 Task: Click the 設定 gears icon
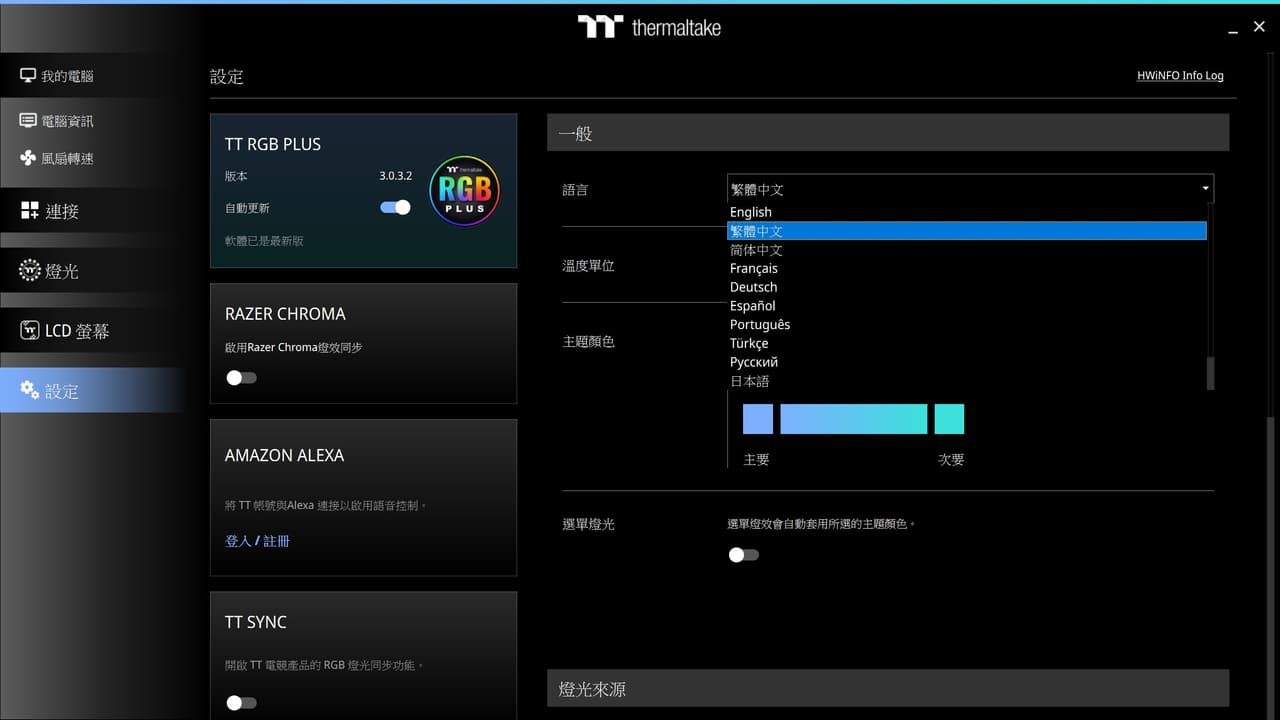(30, 390)
